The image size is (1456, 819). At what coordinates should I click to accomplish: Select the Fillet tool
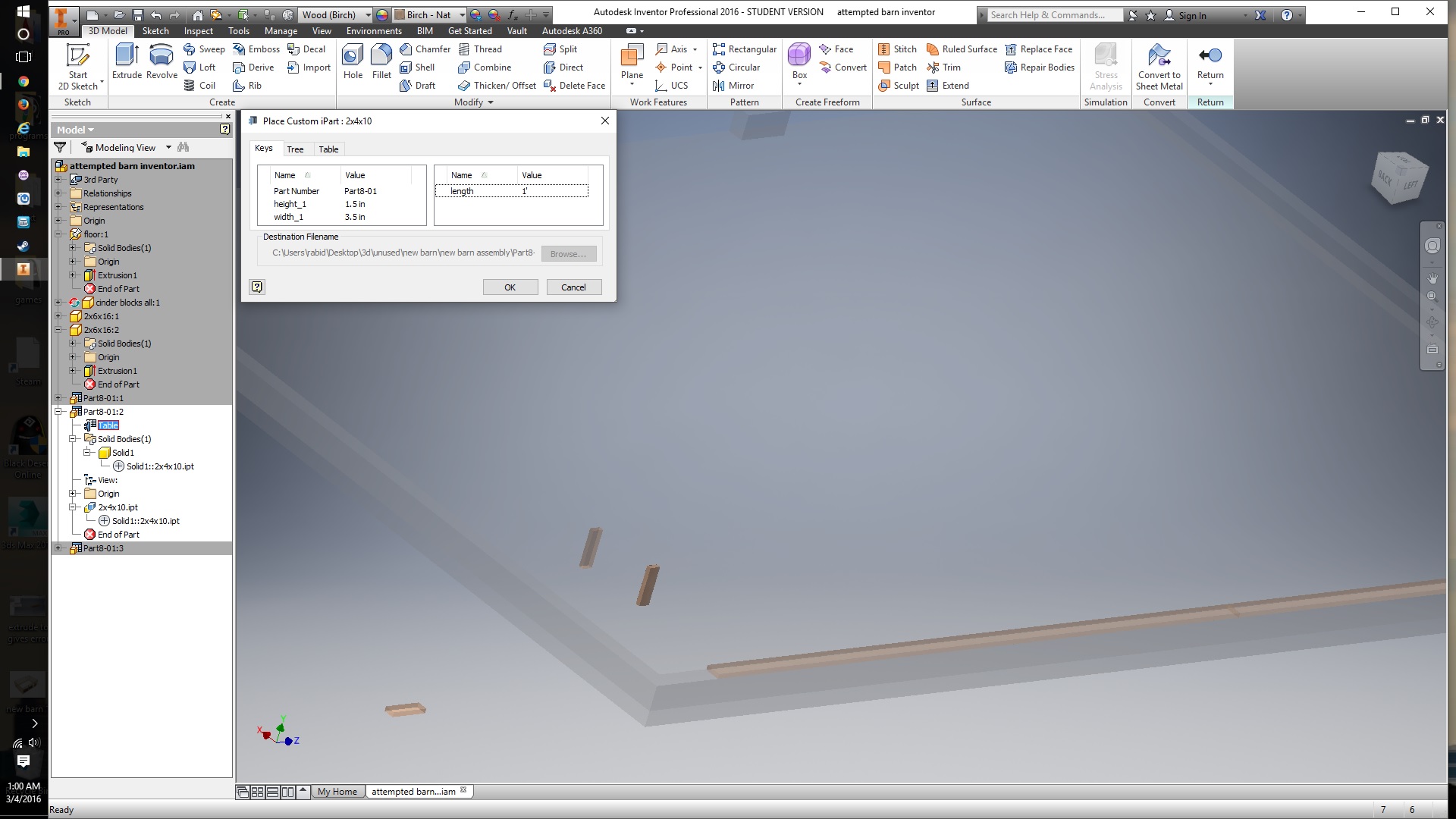[381, 64]
